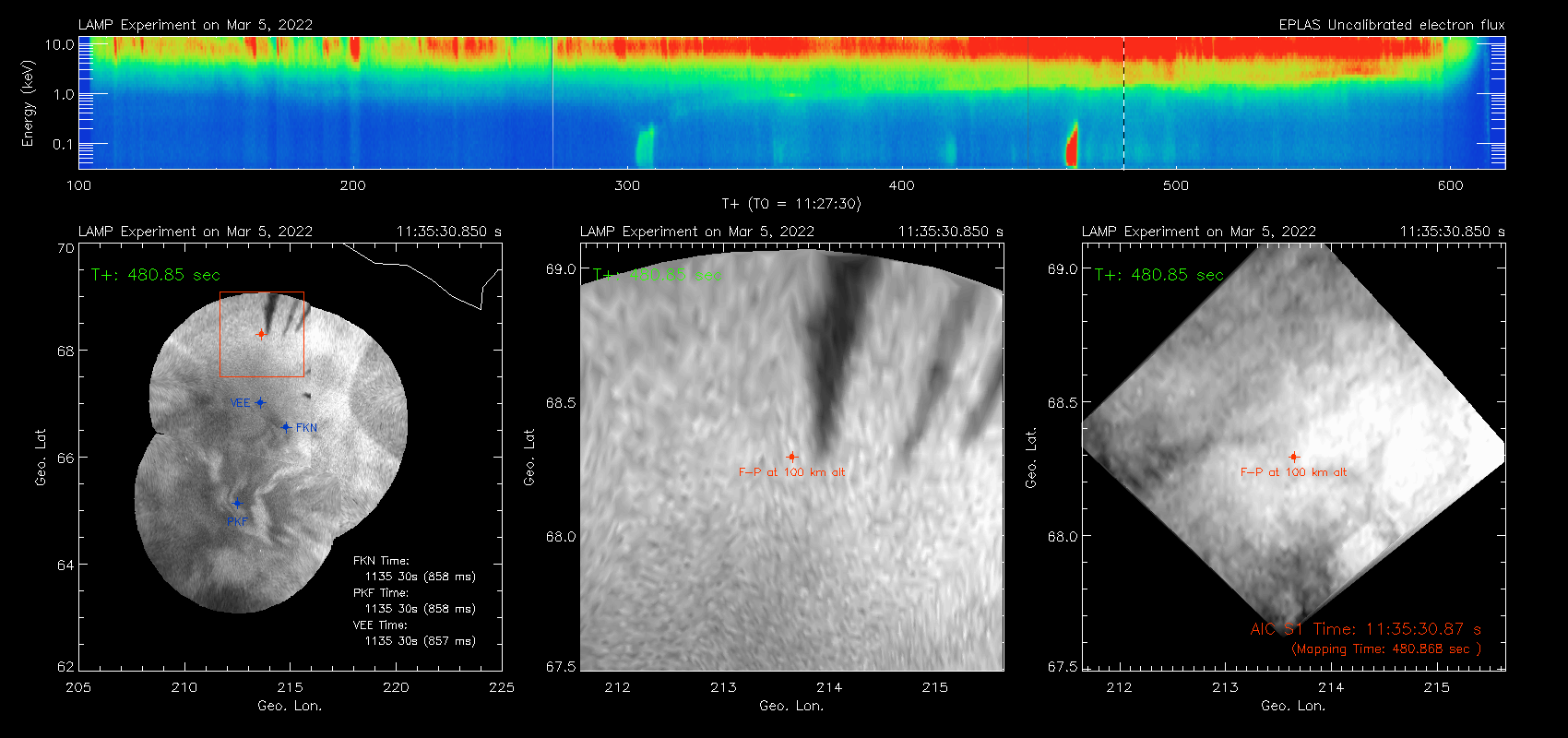Click the '70' latitude tick on the left map
1568x738 pixels.
pos(65,248)
